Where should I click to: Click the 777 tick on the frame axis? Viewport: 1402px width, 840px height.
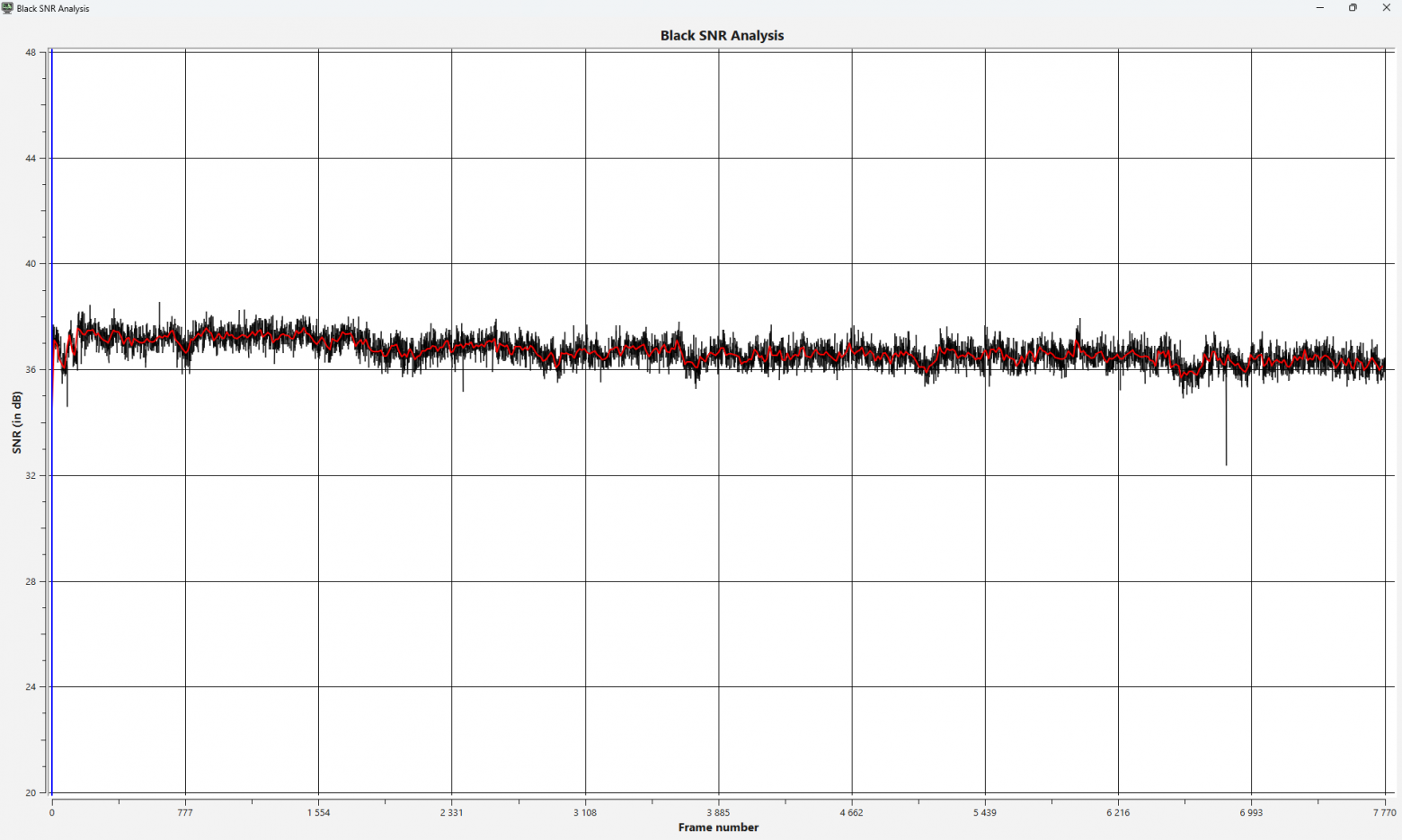tap(185, 813)
